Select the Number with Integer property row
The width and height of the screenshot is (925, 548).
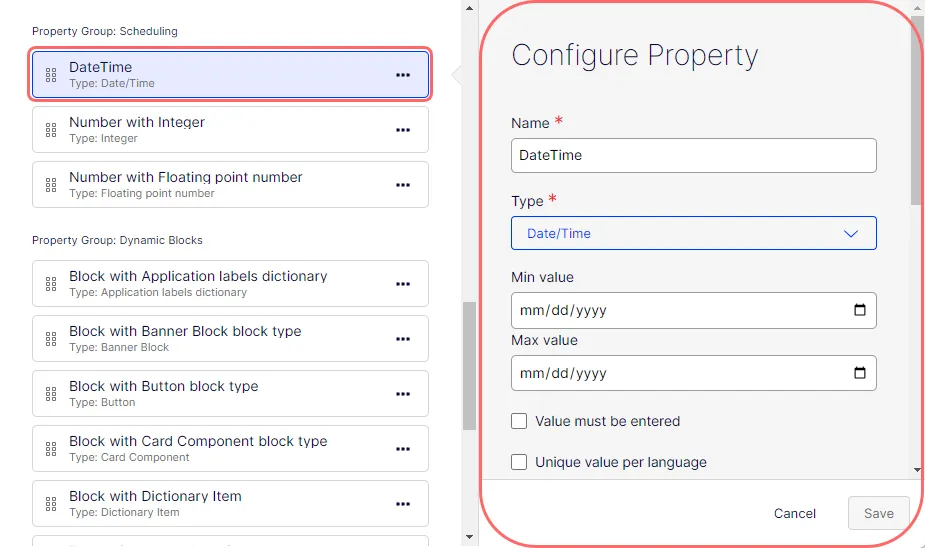click(x=230, y=130)
